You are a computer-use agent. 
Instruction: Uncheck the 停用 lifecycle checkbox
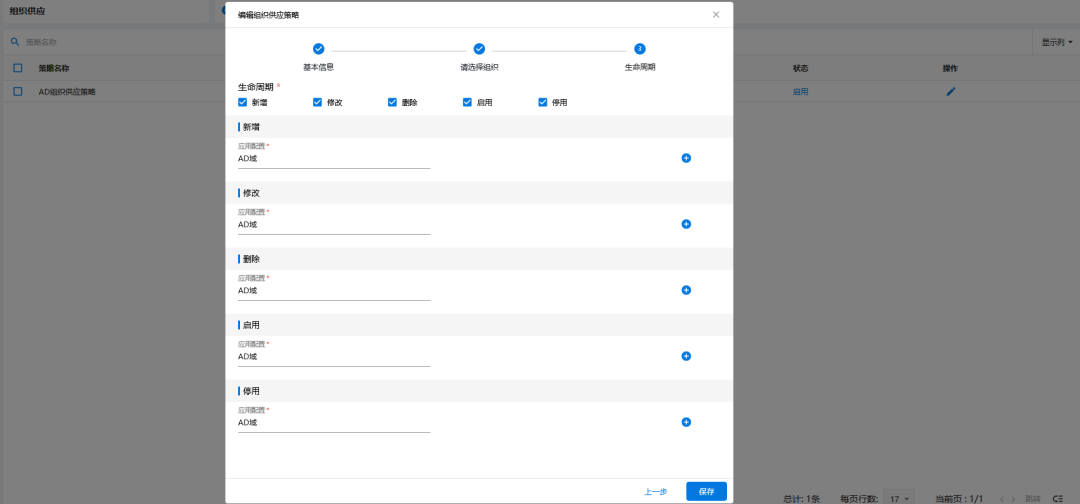(543, 102)
